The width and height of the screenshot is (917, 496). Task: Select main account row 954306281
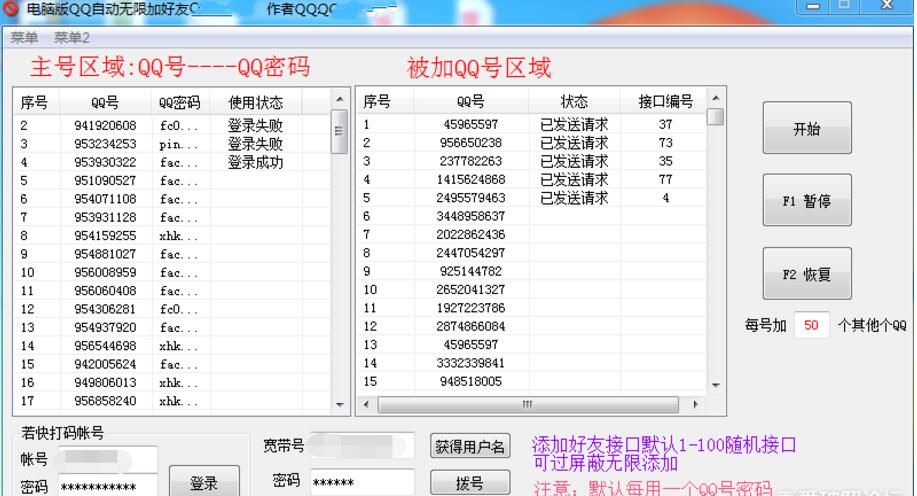173,309
